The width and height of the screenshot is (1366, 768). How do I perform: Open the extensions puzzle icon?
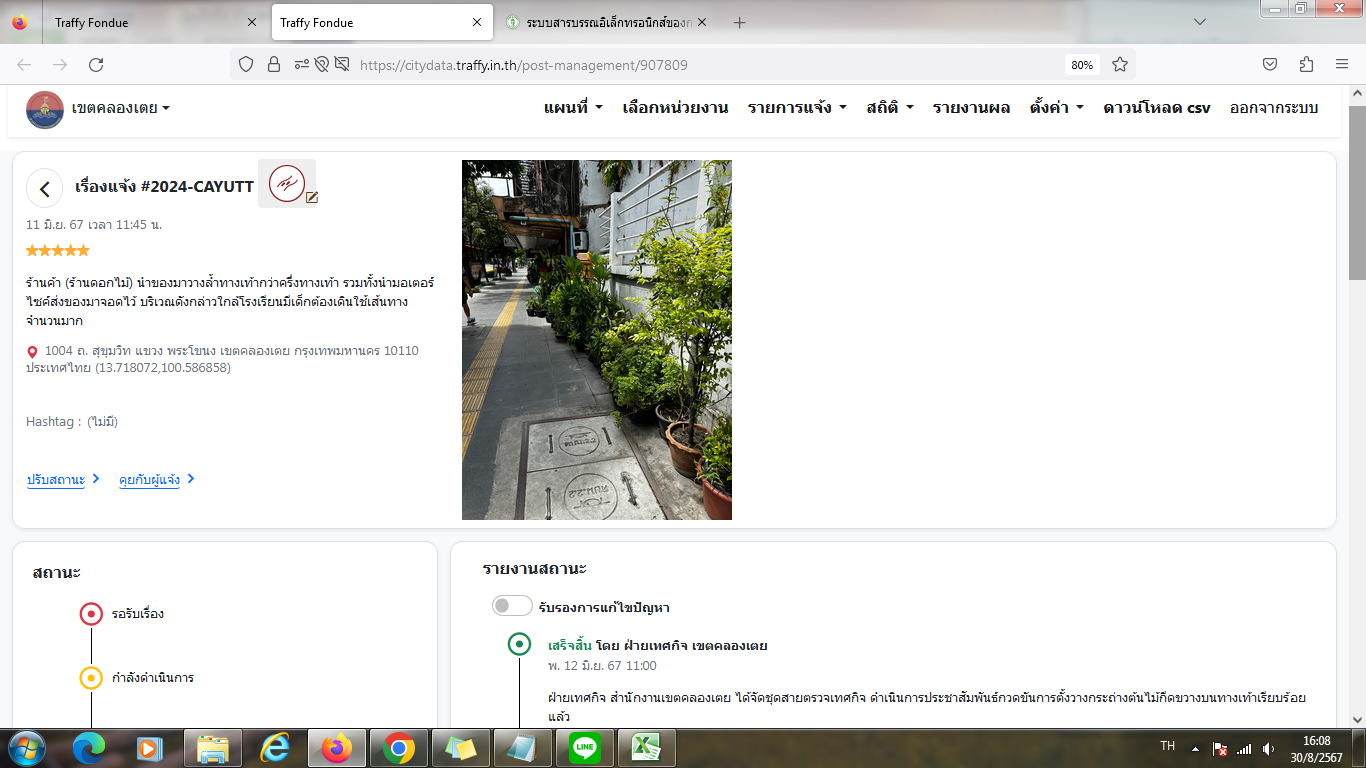pyautogui.click(x=1306, y=65)
